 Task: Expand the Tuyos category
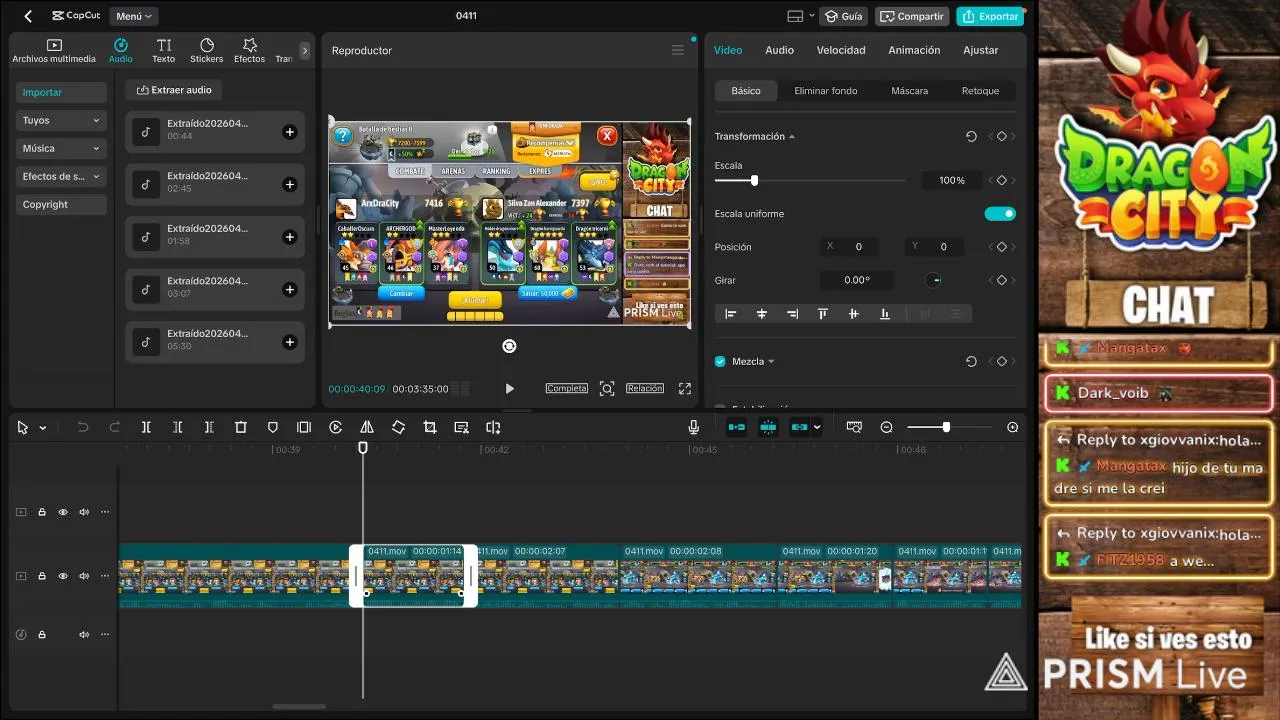tap(61, 120)
